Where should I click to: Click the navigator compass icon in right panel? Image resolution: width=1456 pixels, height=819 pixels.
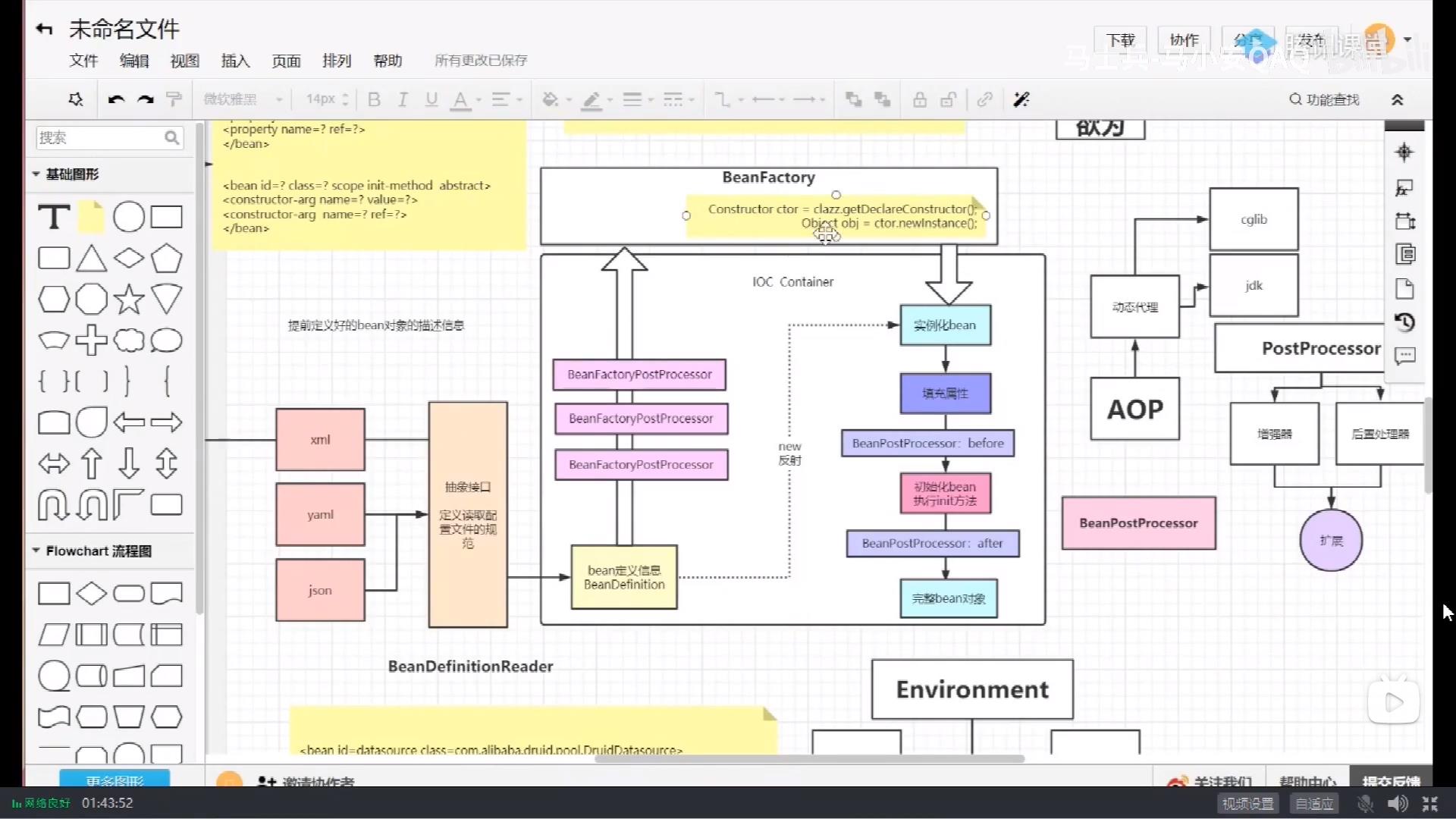[x=1404, y=152]
